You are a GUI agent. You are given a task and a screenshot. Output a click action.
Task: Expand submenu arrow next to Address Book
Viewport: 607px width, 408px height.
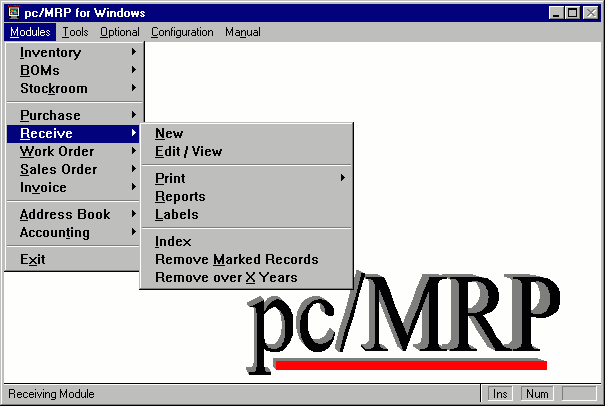click(x=134, y=214)
